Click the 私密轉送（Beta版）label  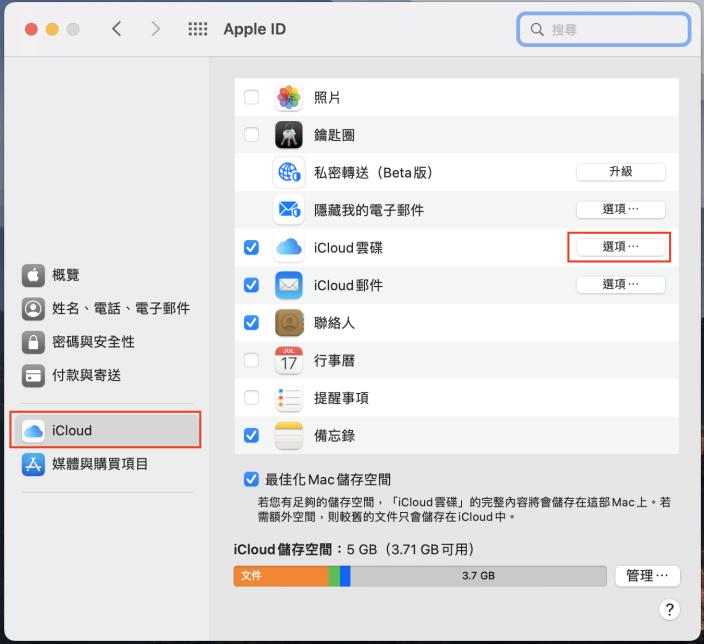(374, 173)
